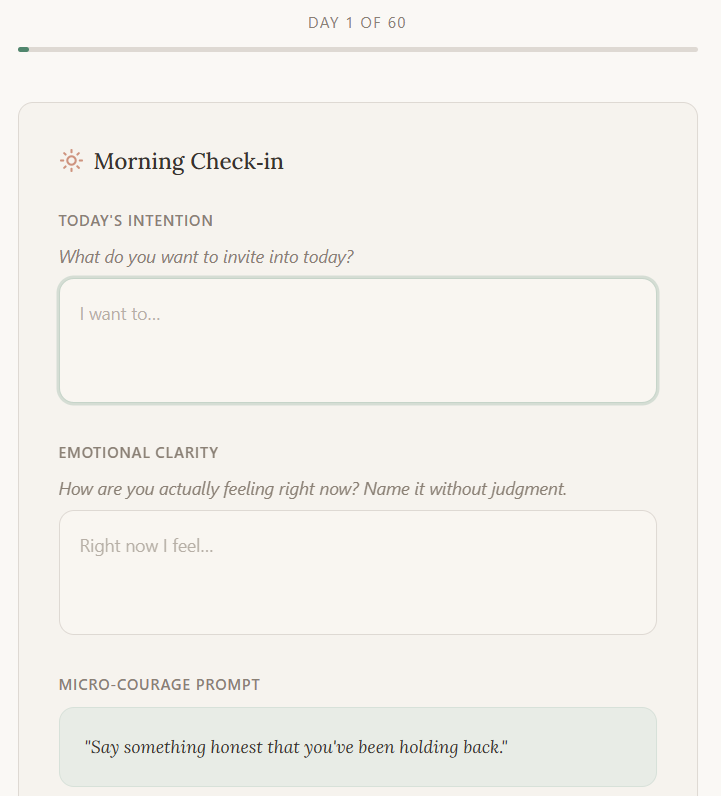
Task: Select the "Say something honest" quote text
Action: coord(297,747)
